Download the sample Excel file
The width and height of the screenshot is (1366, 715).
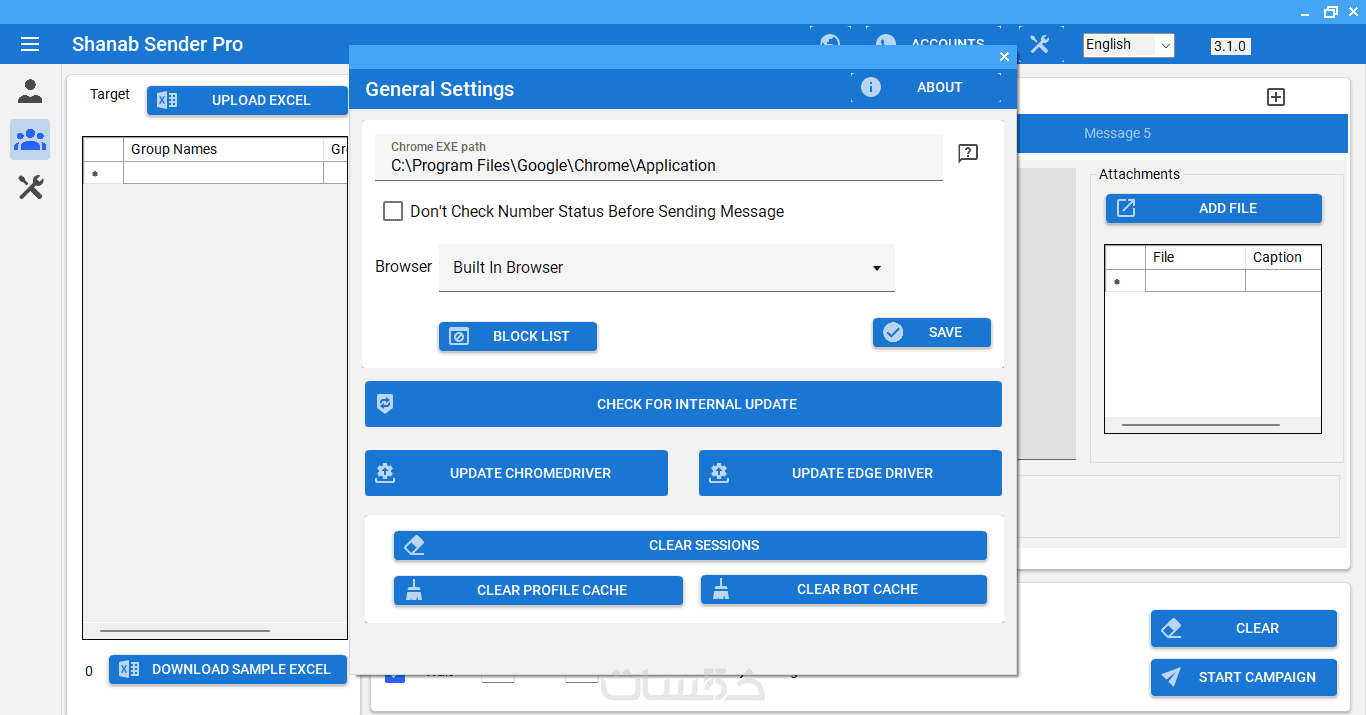[x=227, y=669]
